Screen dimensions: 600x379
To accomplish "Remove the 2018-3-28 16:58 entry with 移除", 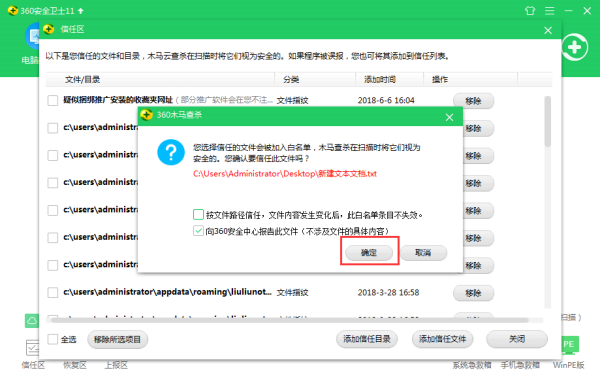I will (473, 293).
